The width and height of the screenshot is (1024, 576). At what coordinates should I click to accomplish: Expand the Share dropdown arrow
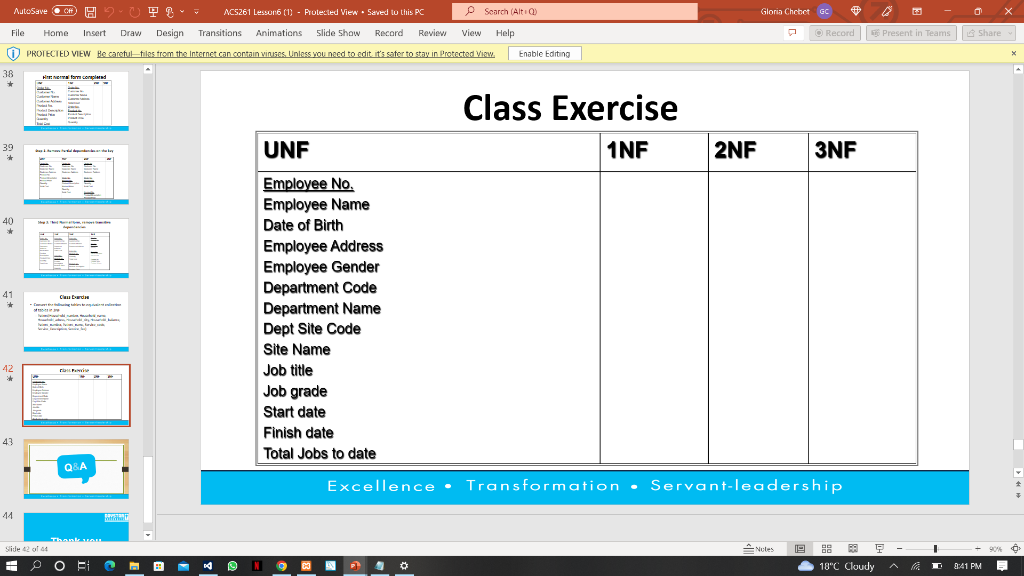tap(1008, 33)
